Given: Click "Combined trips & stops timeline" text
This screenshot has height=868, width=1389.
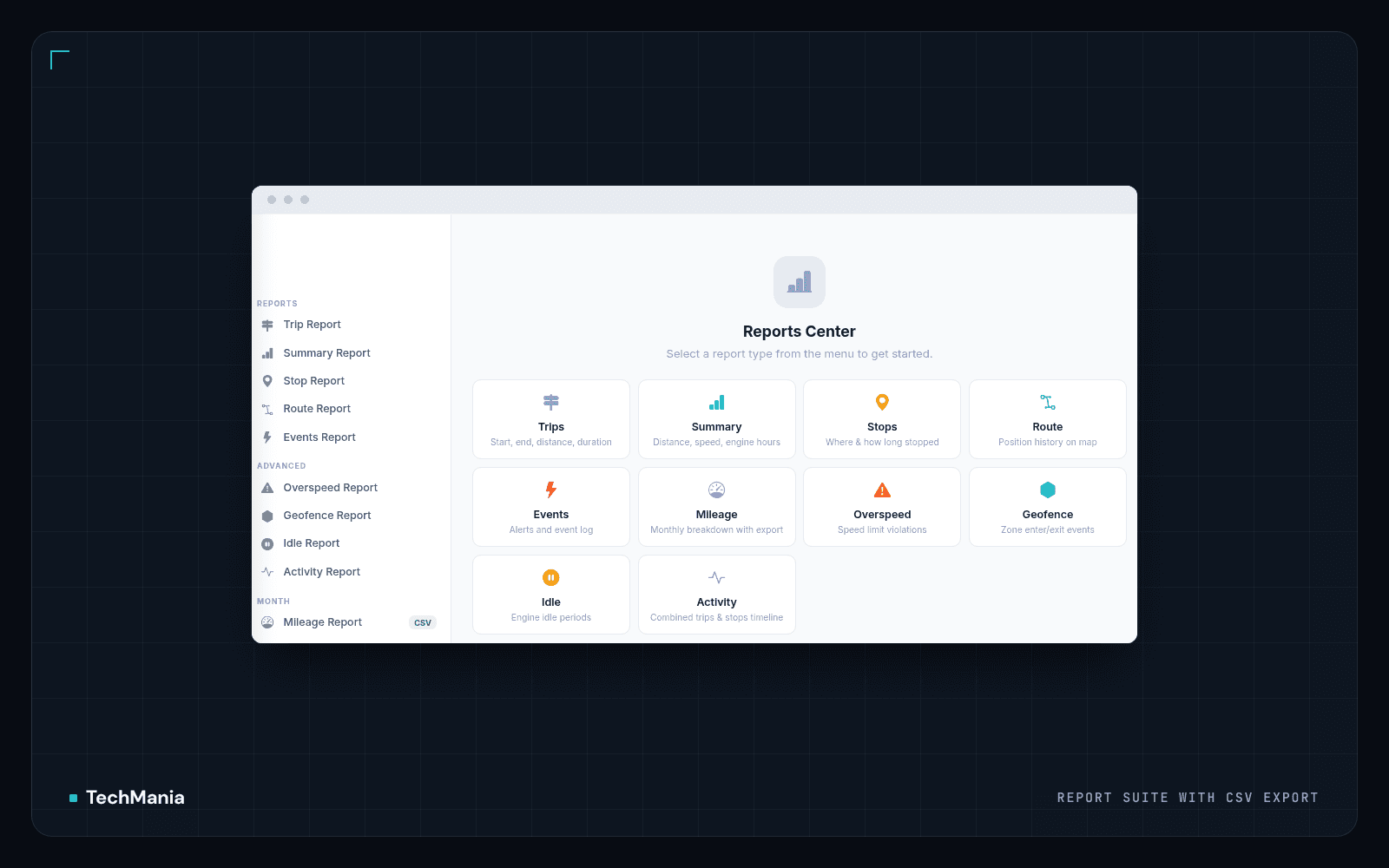Looking at the screenshot, I should tap(717, 618).
